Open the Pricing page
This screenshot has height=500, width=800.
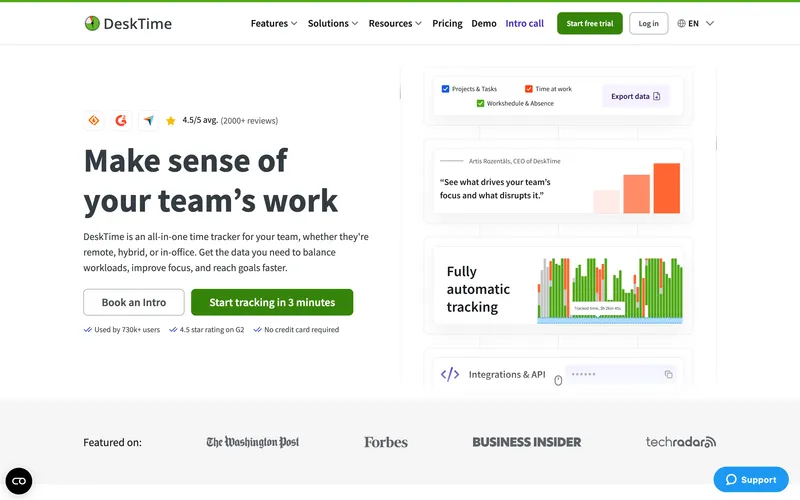447,23
